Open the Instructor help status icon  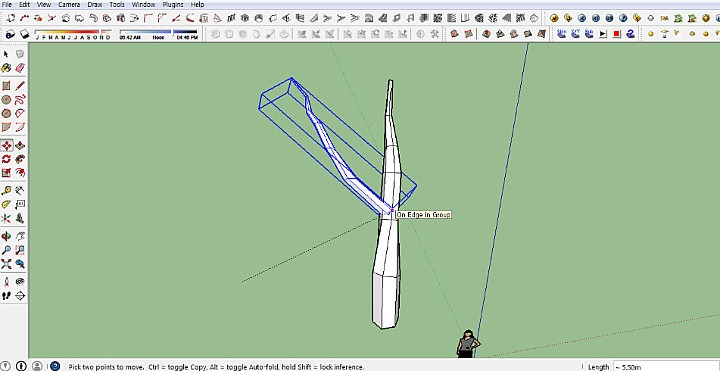[55, 366]
